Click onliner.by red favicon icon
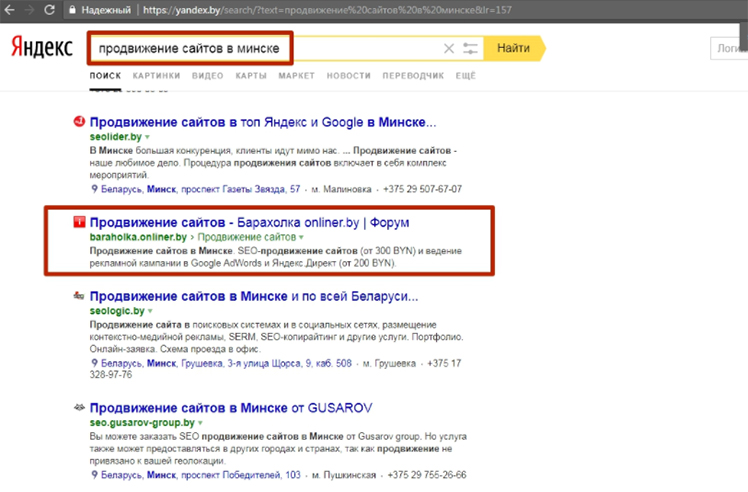Screen dimensions: 748x492 point(79,222)
